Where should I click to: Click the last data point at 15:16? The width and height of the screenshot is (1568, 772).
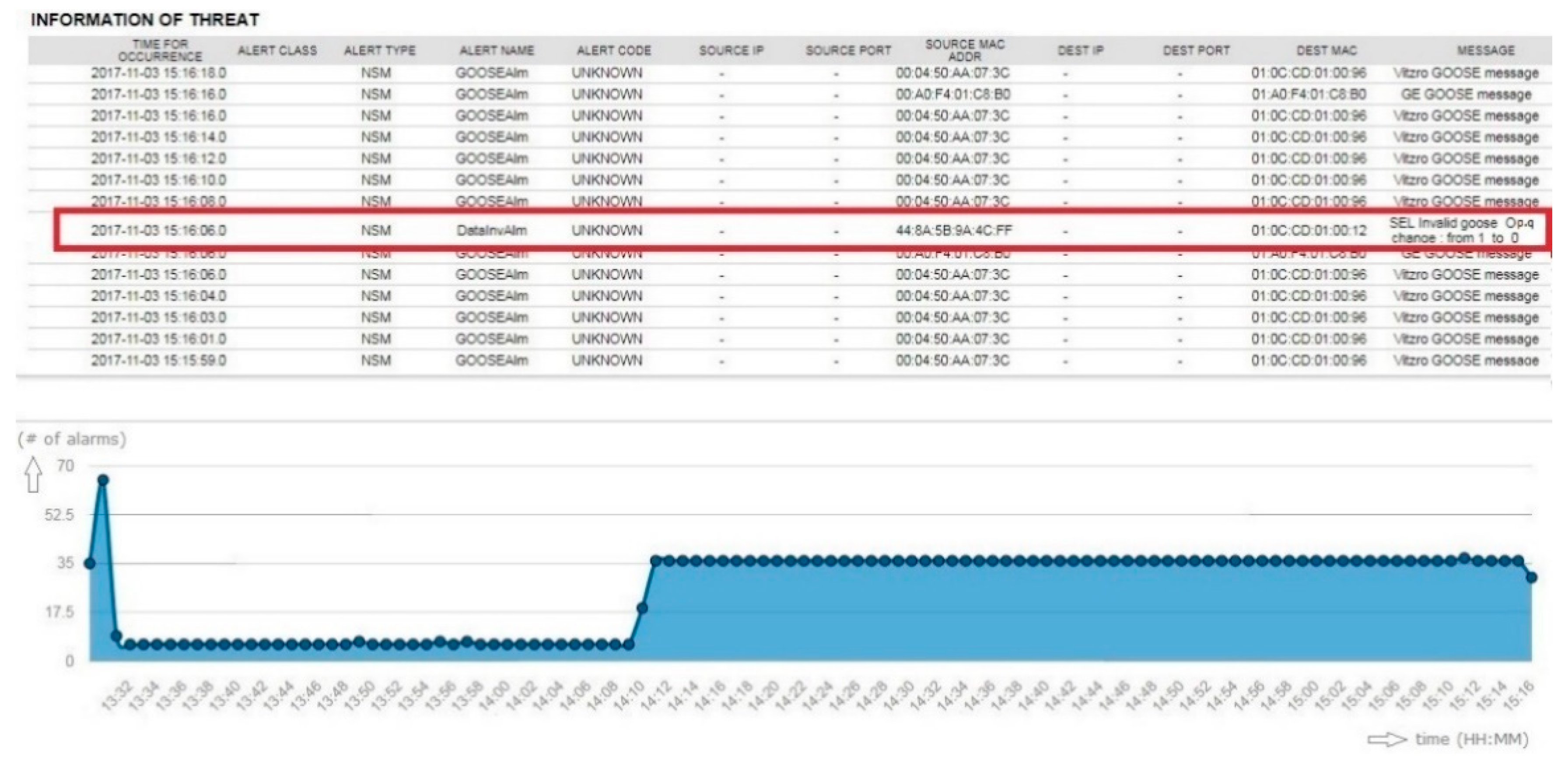(1532, 577)
